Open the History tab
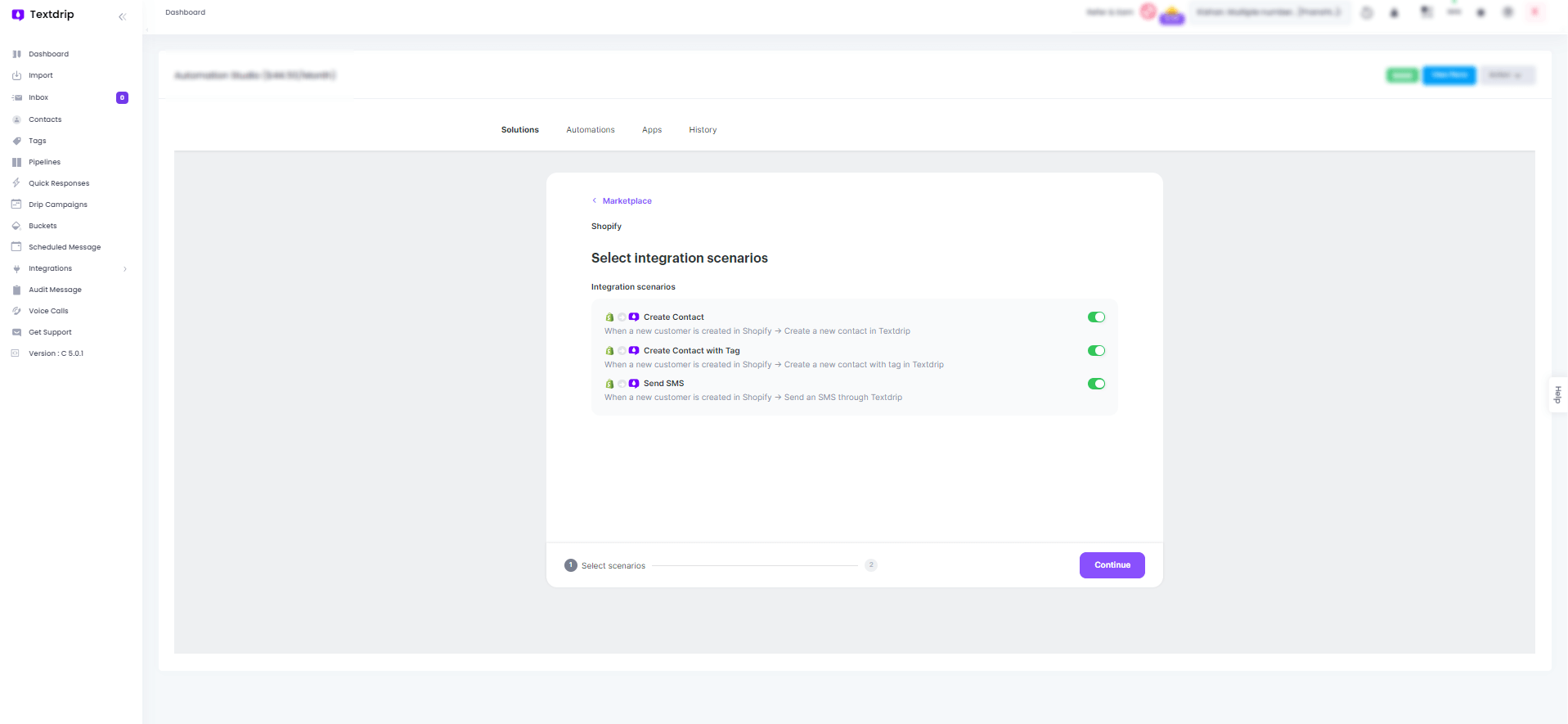 702,130
